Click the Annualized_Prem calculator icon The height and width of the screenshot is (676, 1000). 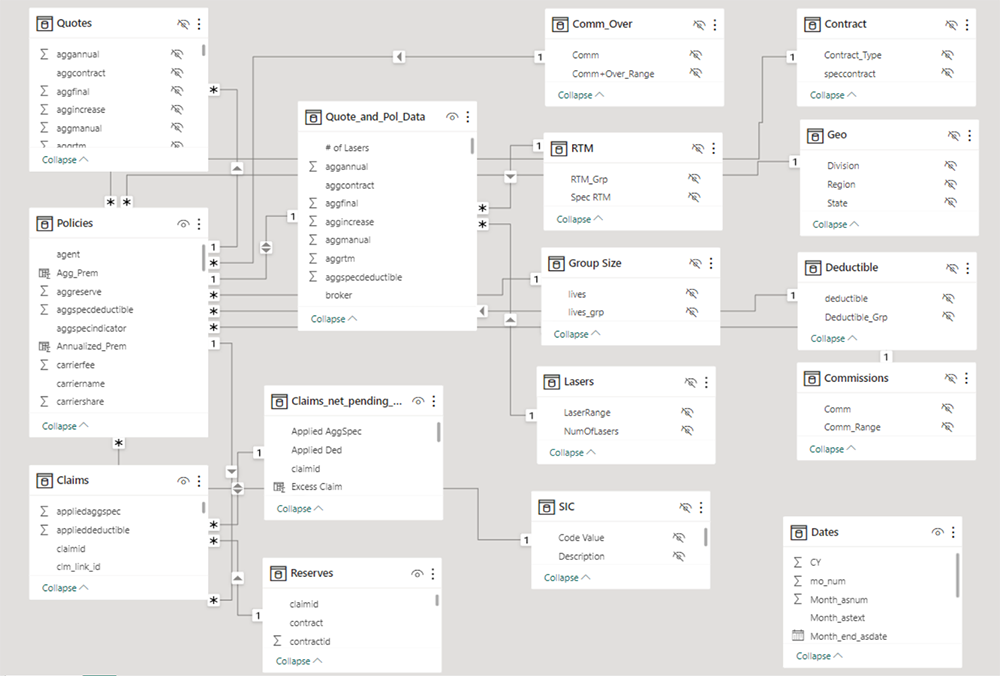tap(43, 346)
